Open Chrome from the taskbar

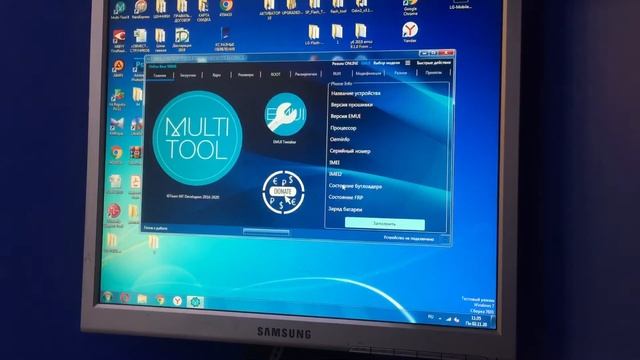160,300
